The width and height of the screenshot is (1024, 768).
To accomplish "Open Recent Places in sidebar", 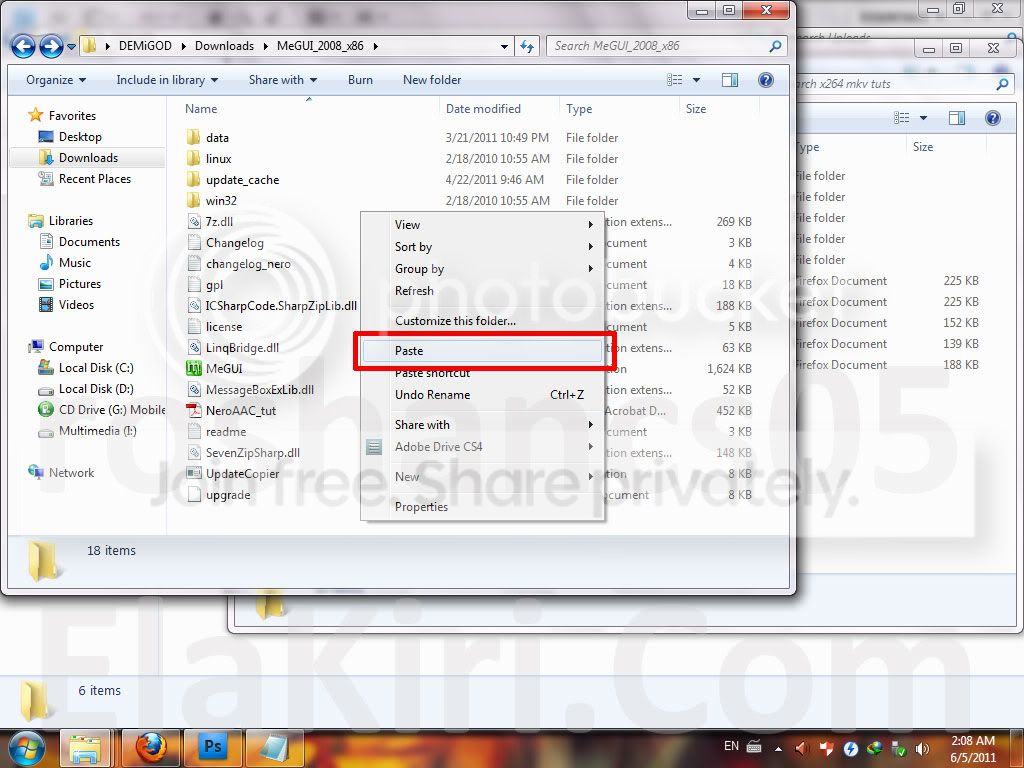I will pos(95,178).
